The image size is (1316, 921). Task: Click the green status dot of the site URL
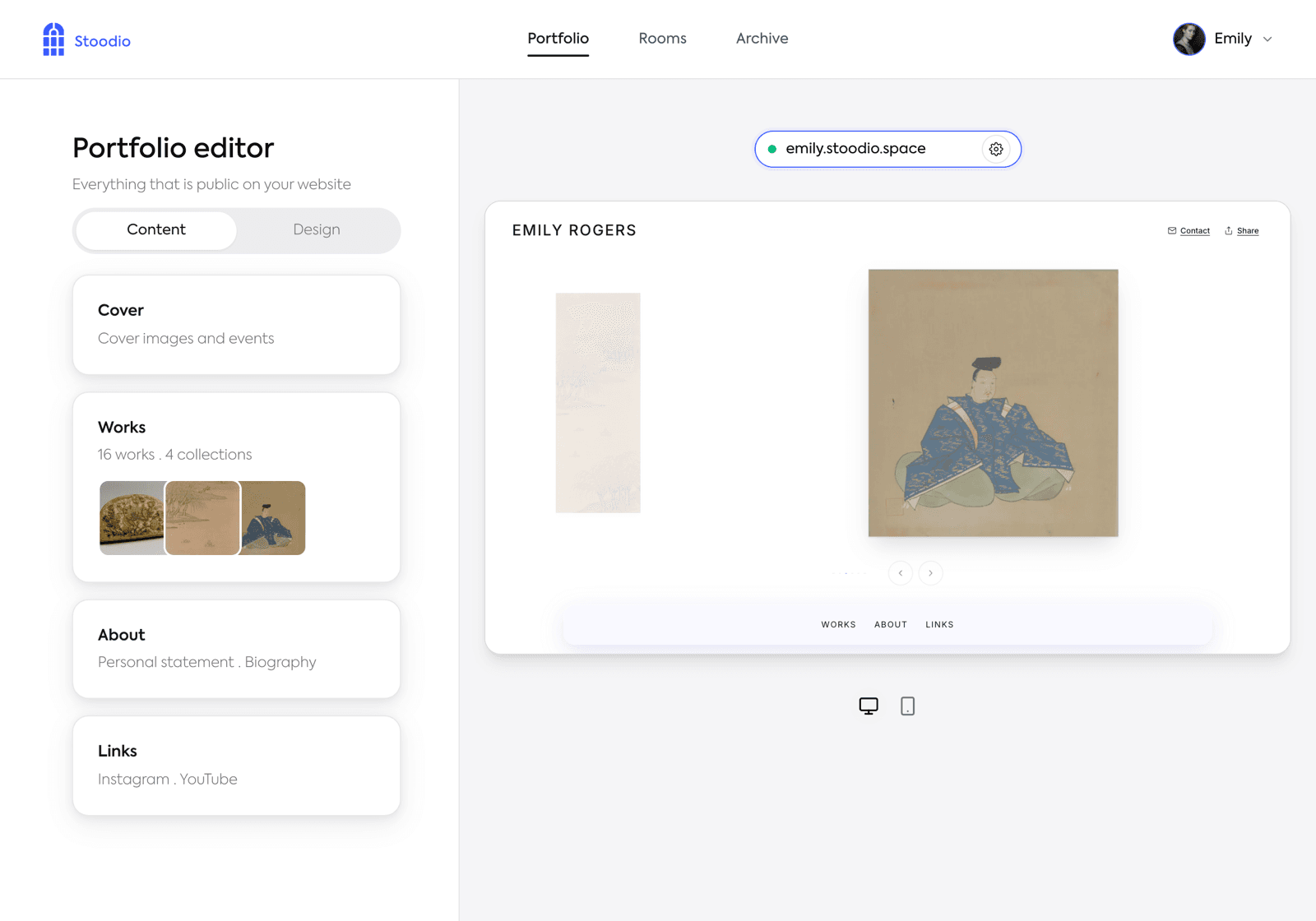tap(772, 150)
